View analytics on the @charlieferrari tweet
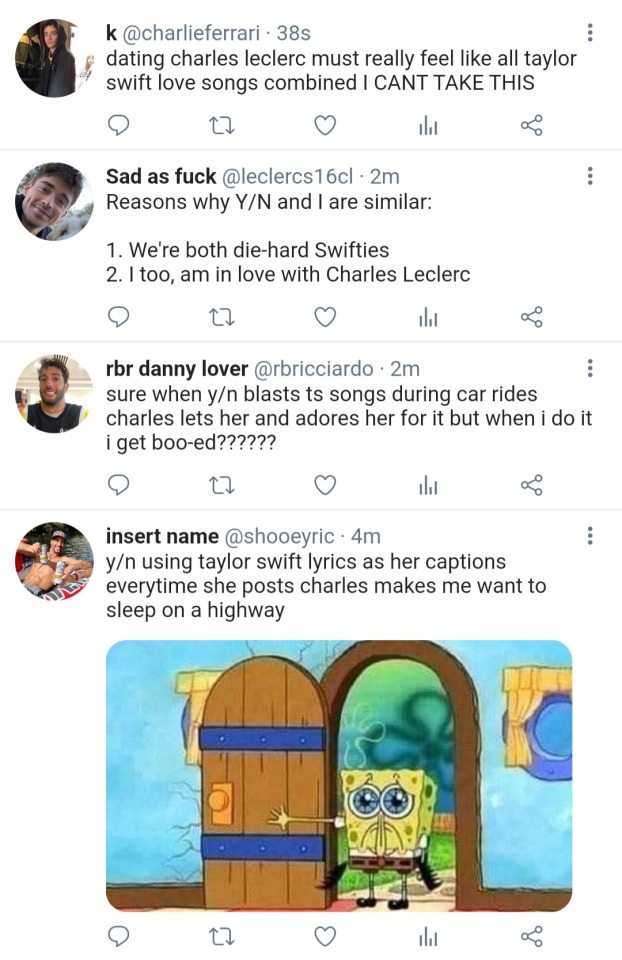622x960 pixels. point(428,125)
